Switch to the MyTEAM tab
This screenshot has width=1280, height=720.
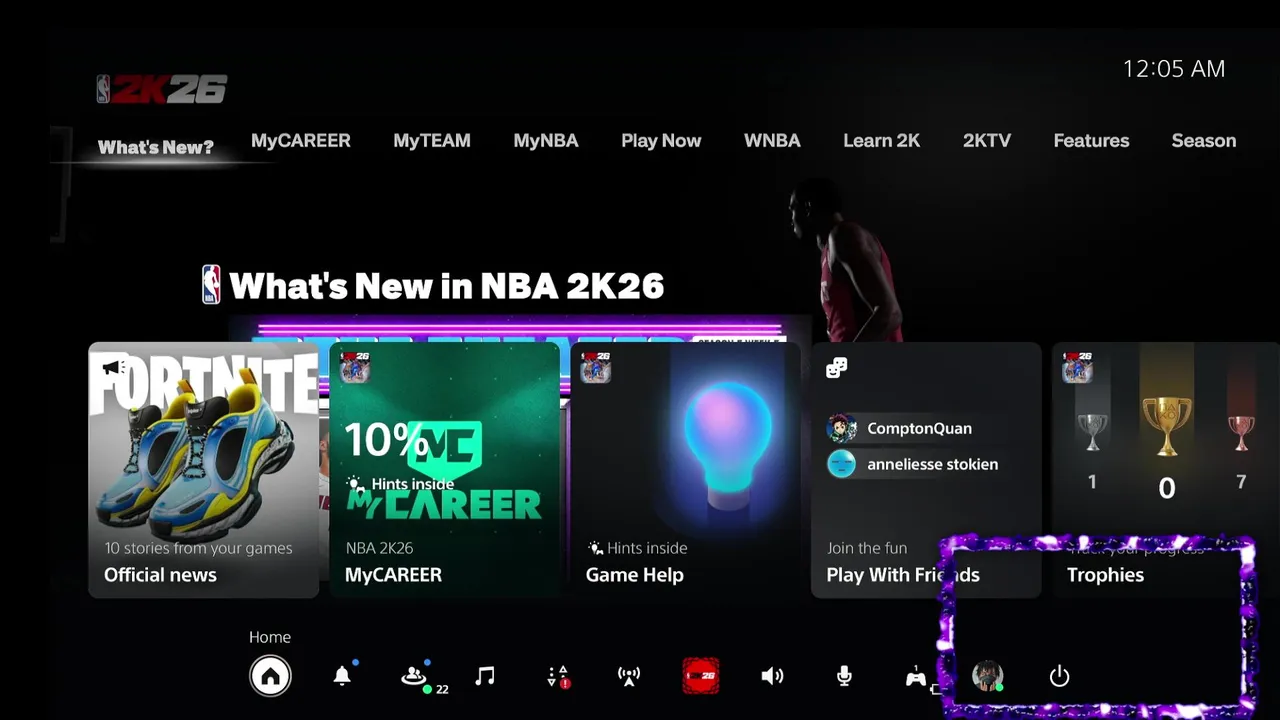432,141
